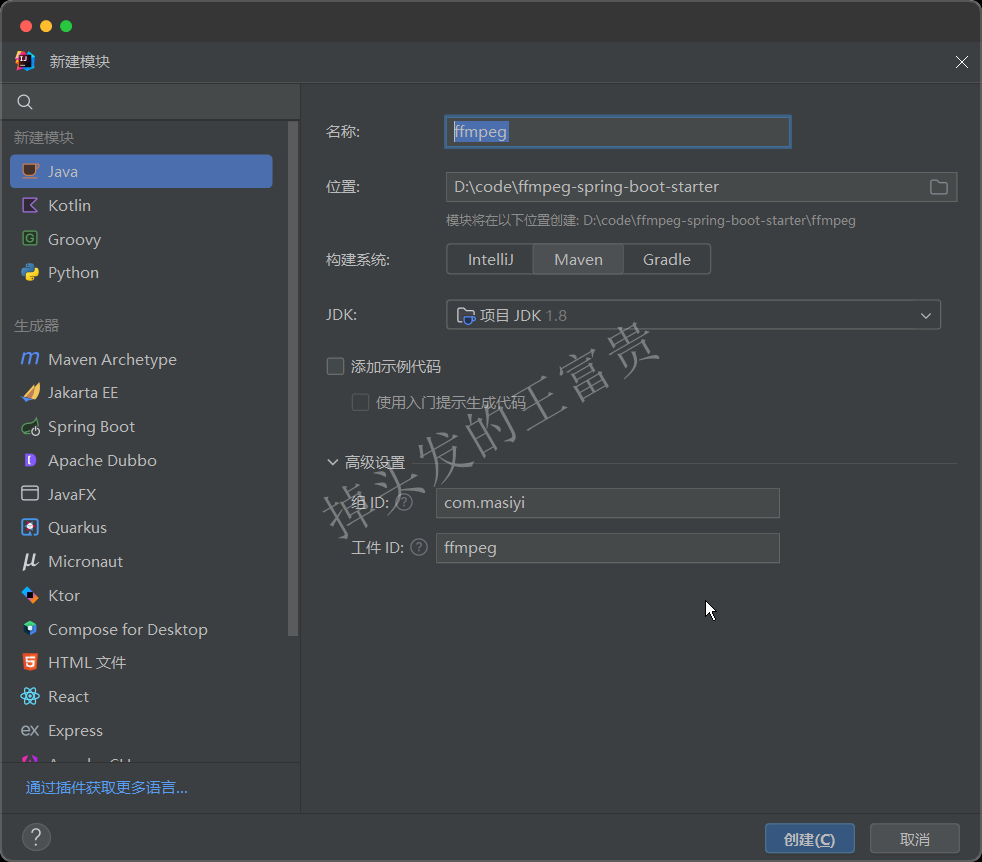Select the Ktor generator icon

click(30, 595)
